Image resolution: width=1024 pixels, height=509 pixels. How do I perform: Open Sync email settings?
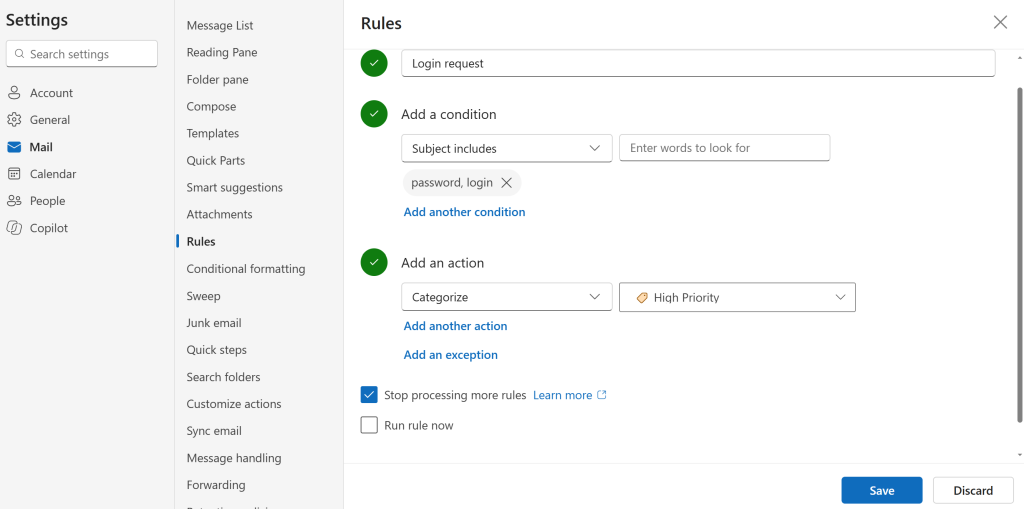[214, 431]
